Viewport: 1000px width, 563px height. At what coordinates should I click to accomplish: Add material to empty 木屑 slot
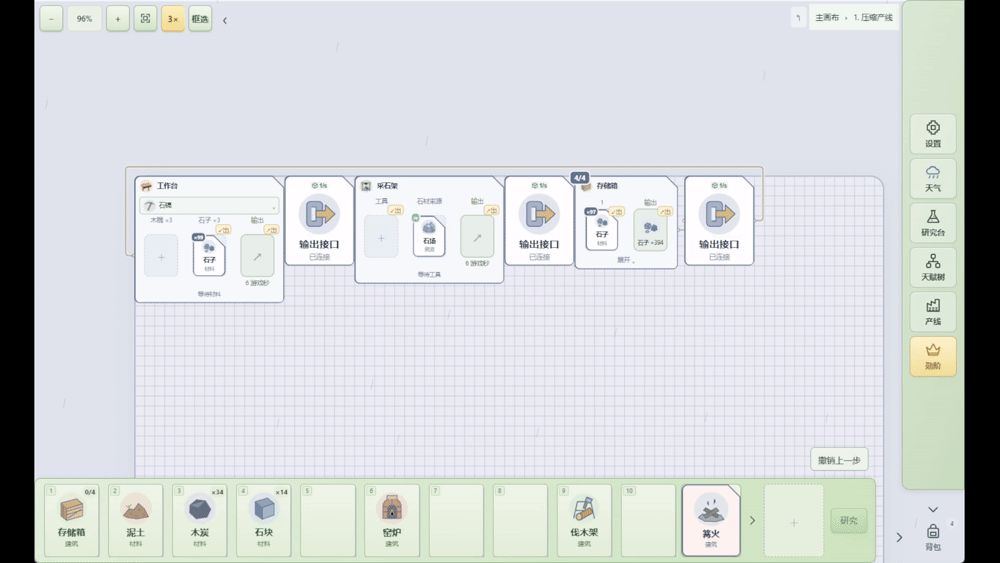[161, 256]
